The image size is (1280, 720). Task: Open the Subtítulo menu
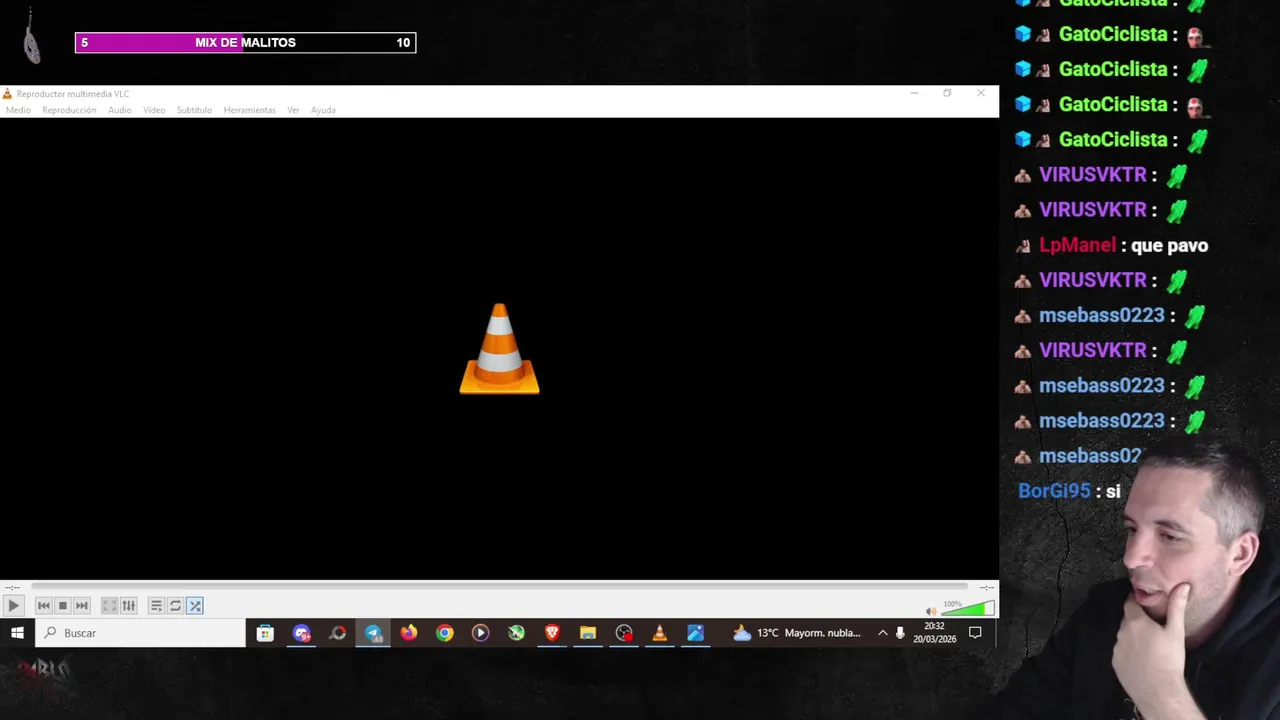pyautogui.click(x=194, y=110)
